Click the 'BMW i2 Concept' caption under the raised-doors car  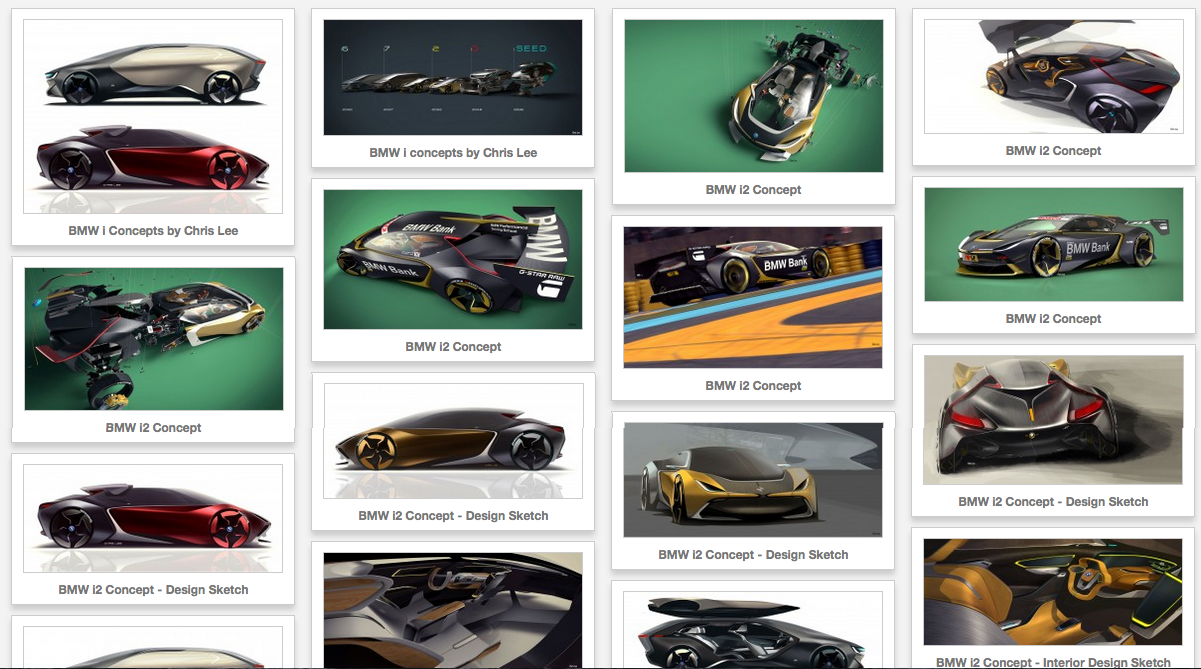click(x=1054, y=150)
